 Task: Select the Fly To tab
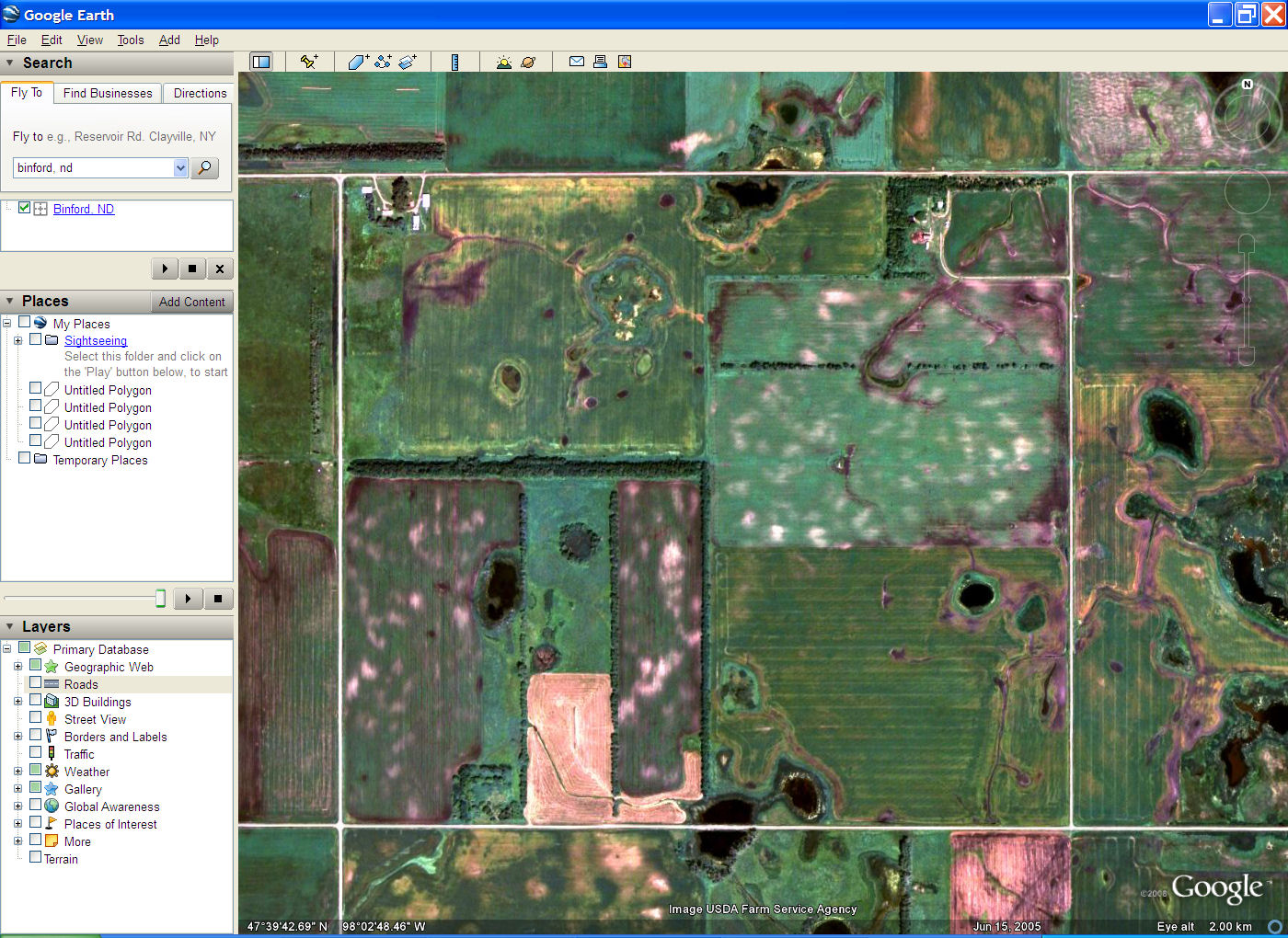coord(27,92)
